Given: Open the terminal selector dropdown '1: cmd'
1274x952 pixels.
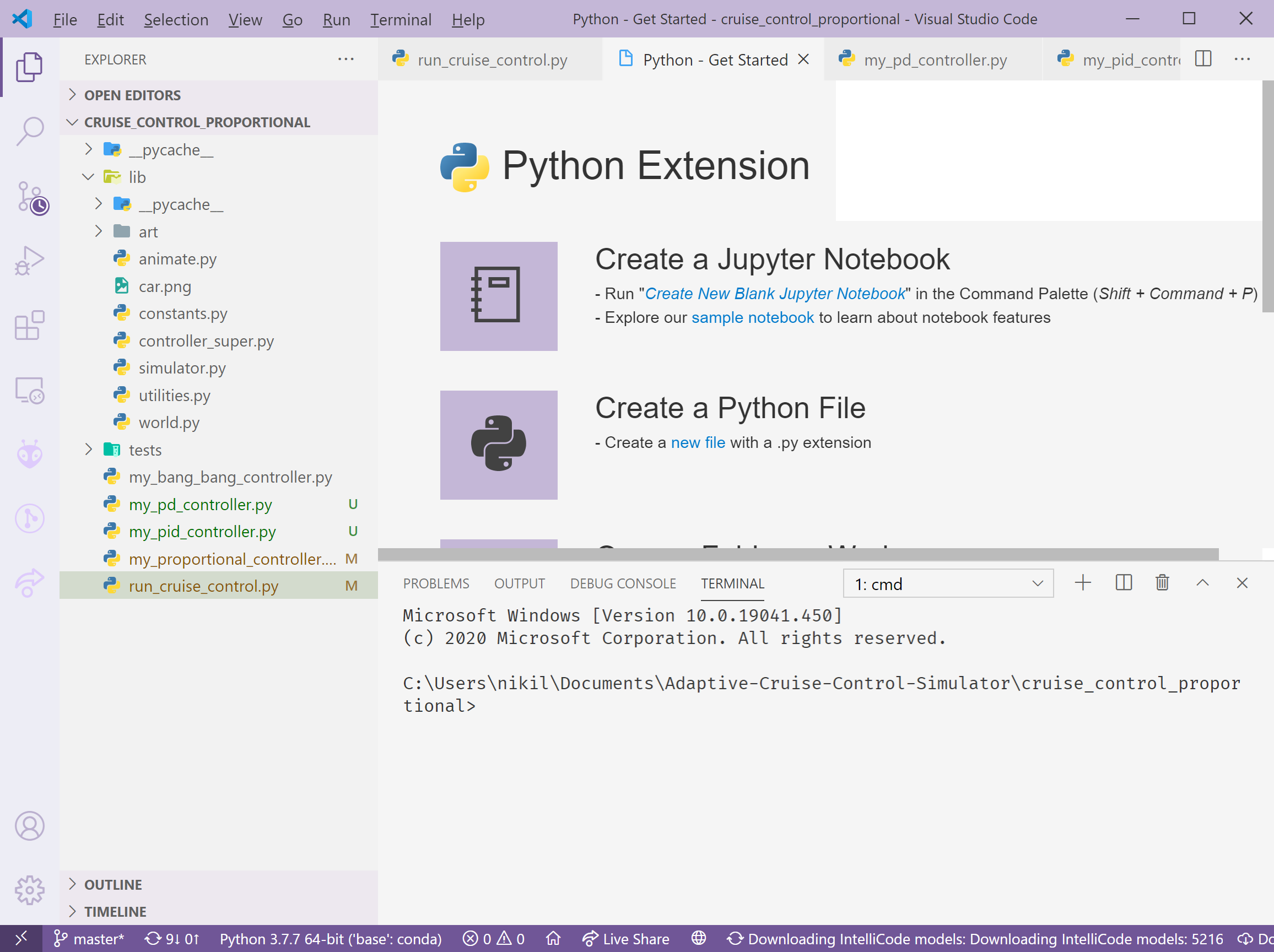Looking at the screenshot, I should point(948,583).
